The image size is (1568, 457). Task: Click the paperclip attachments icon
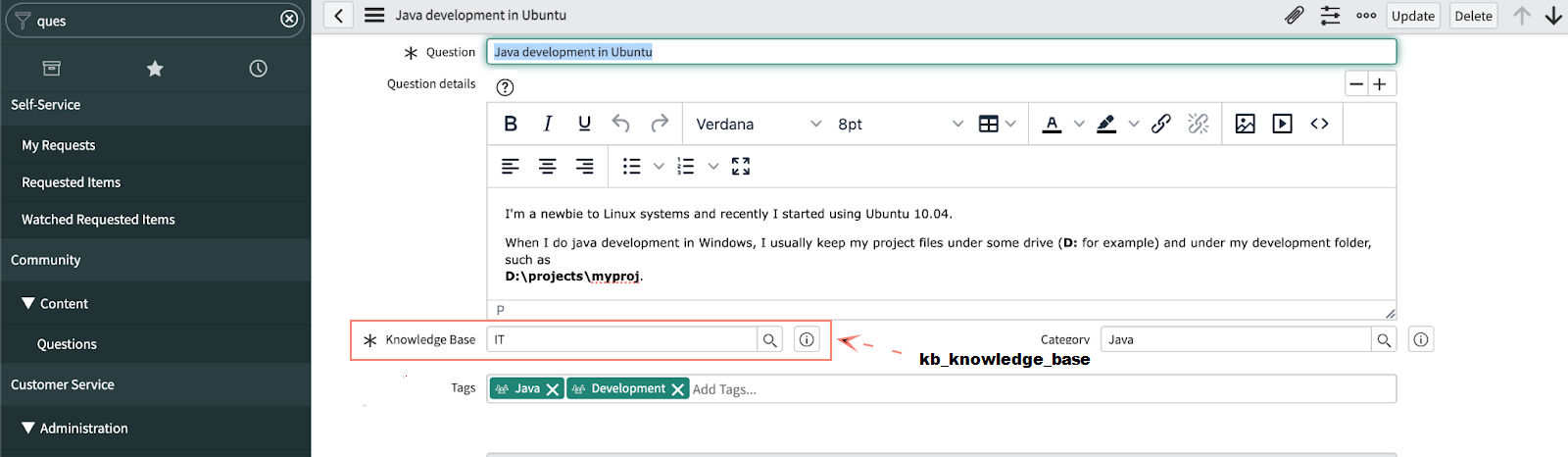(1294, 16)
